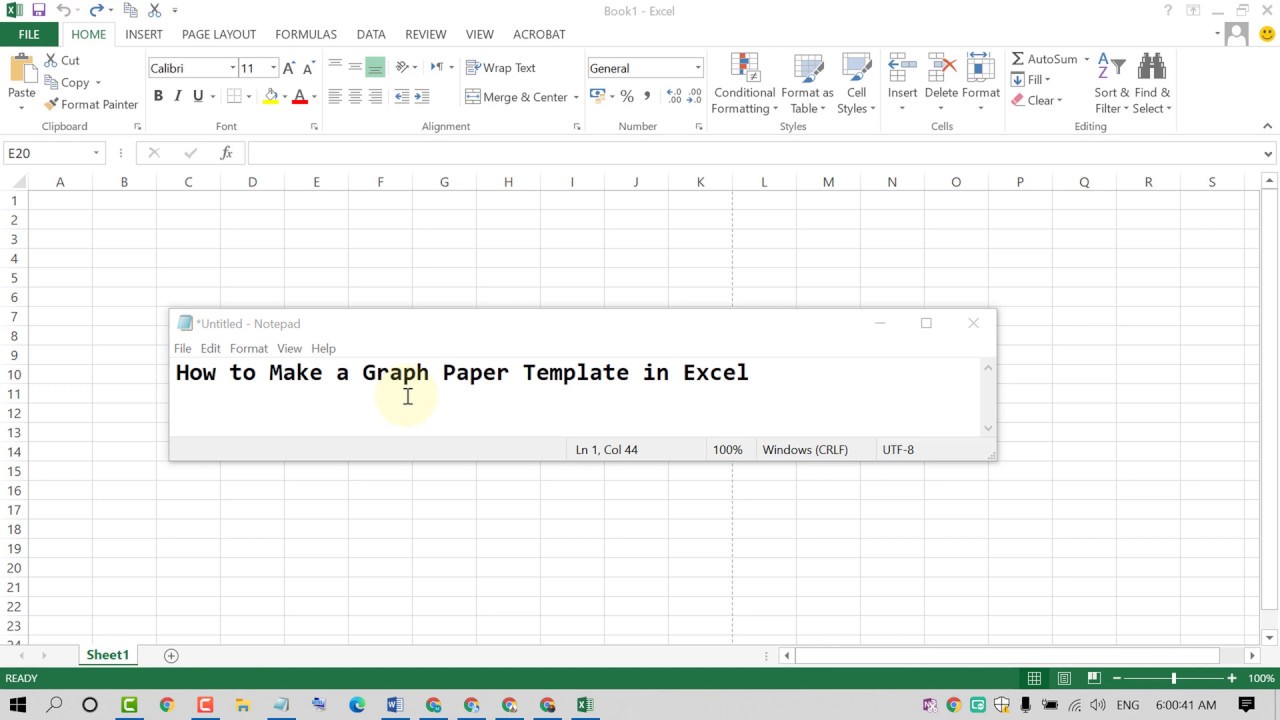Toggle Align Left horizontal alignment
The width and height of the screenshot is (1280, 720).
click(x=335, y=97)
